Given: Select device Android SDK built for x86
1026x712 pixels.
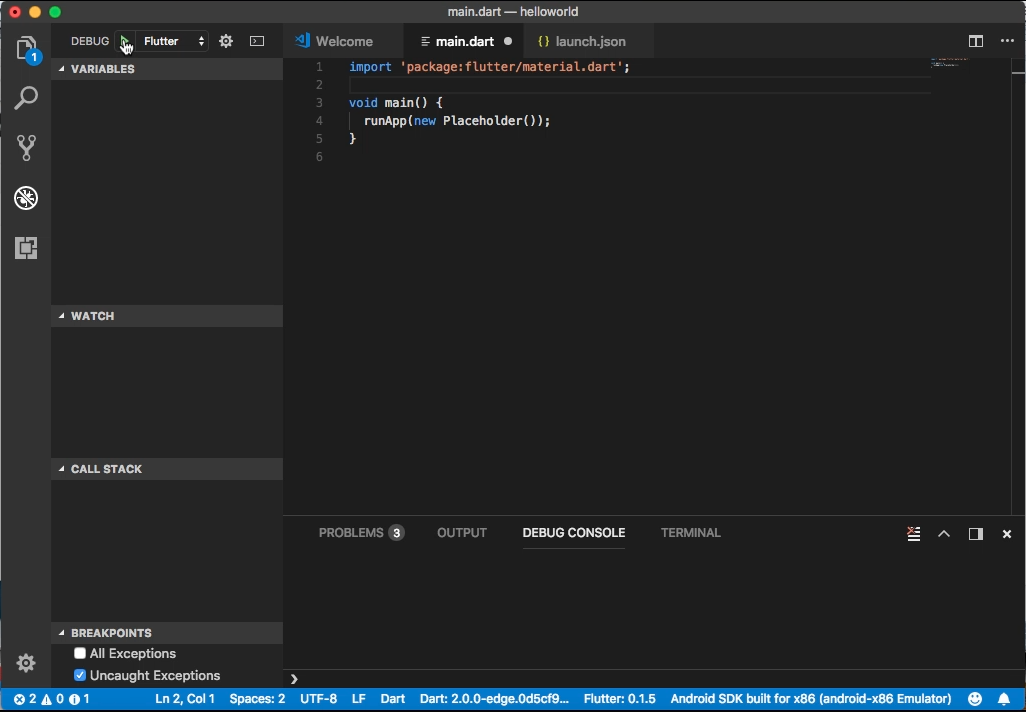Looking at the screenshot, I should [x=811, y=699].
